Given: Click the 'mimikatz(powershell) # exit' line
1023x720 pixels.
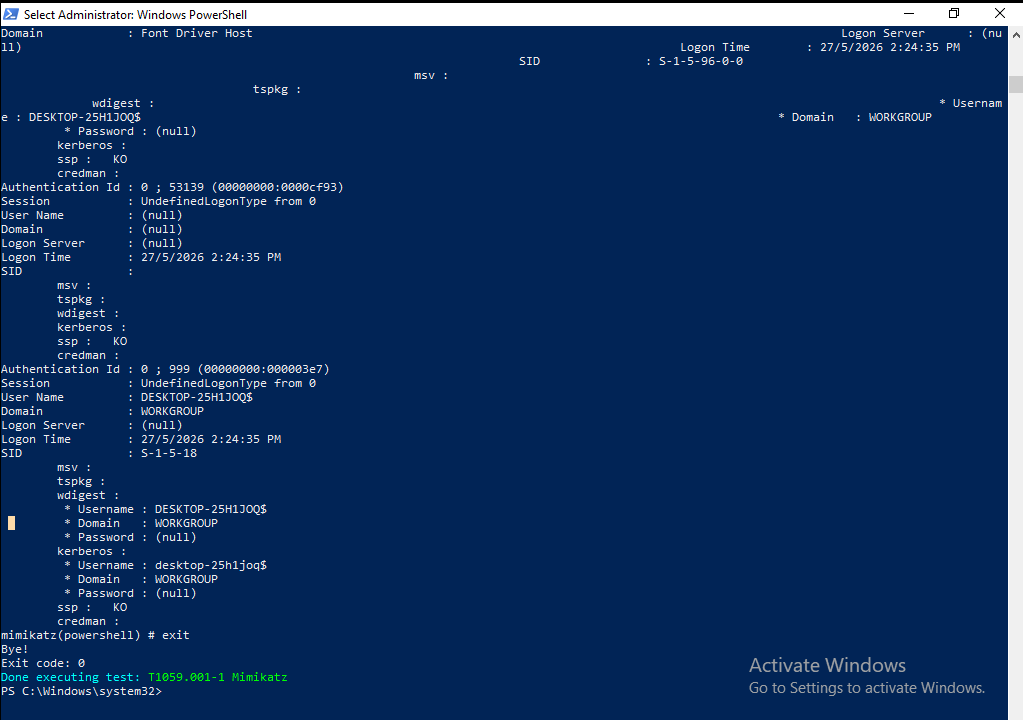Looking at the screenshot, I should coord(95,635).
